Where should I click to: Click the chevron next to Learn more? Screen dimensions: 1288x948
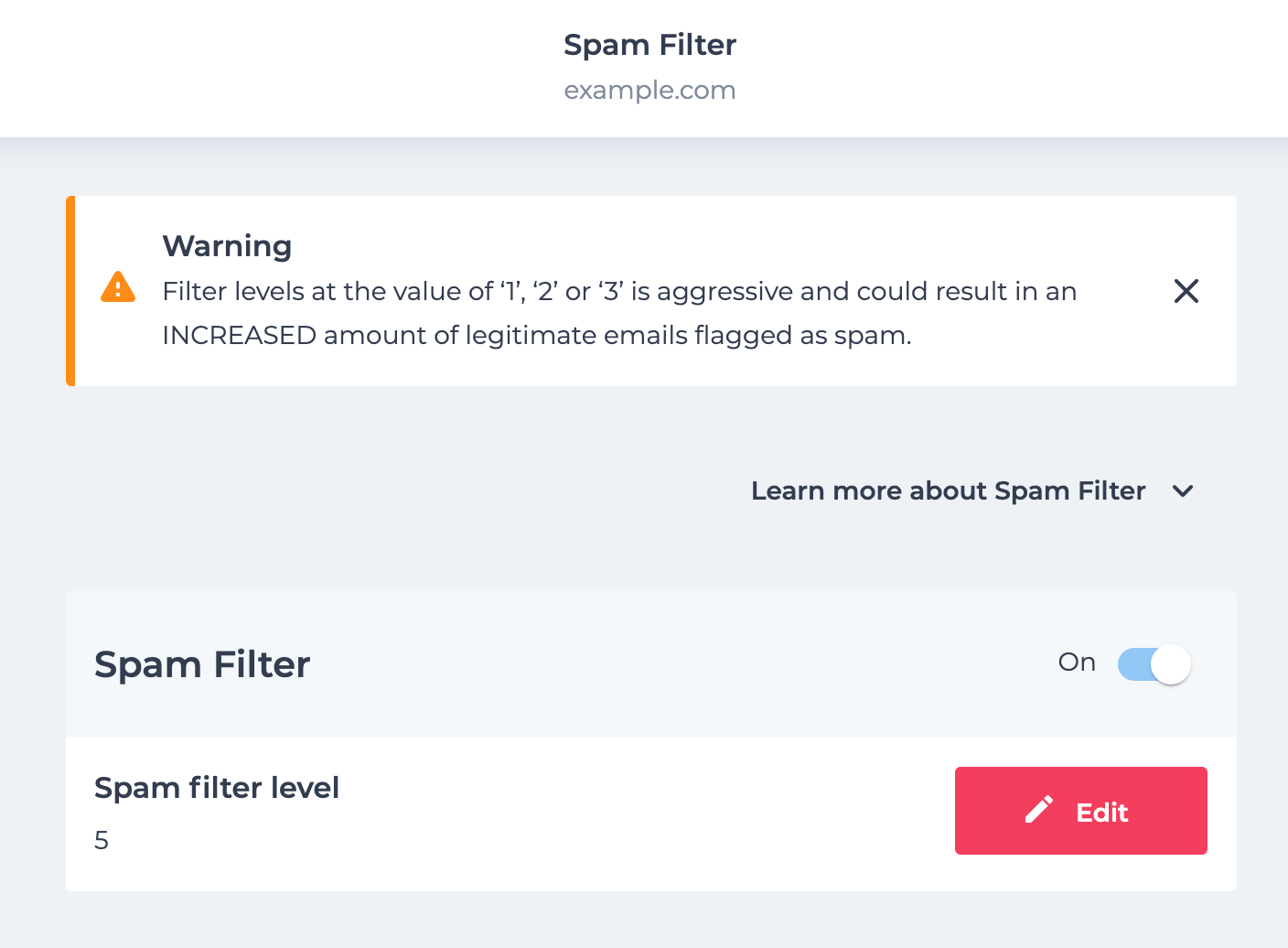click(x=1183, y=491)
